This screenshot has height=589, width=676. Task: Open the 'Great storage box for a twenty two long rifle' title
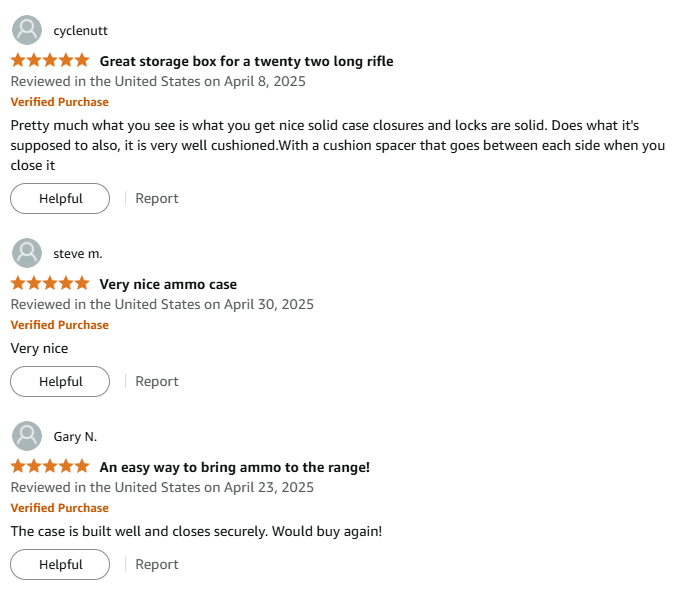point(246,61)
